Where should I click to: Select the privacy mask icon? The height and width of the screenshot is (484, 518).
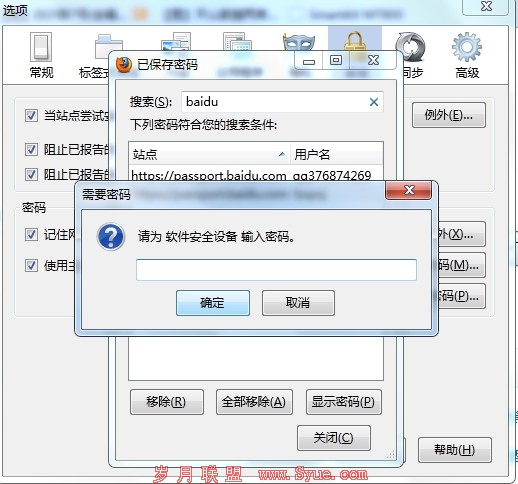coord(298,42)
